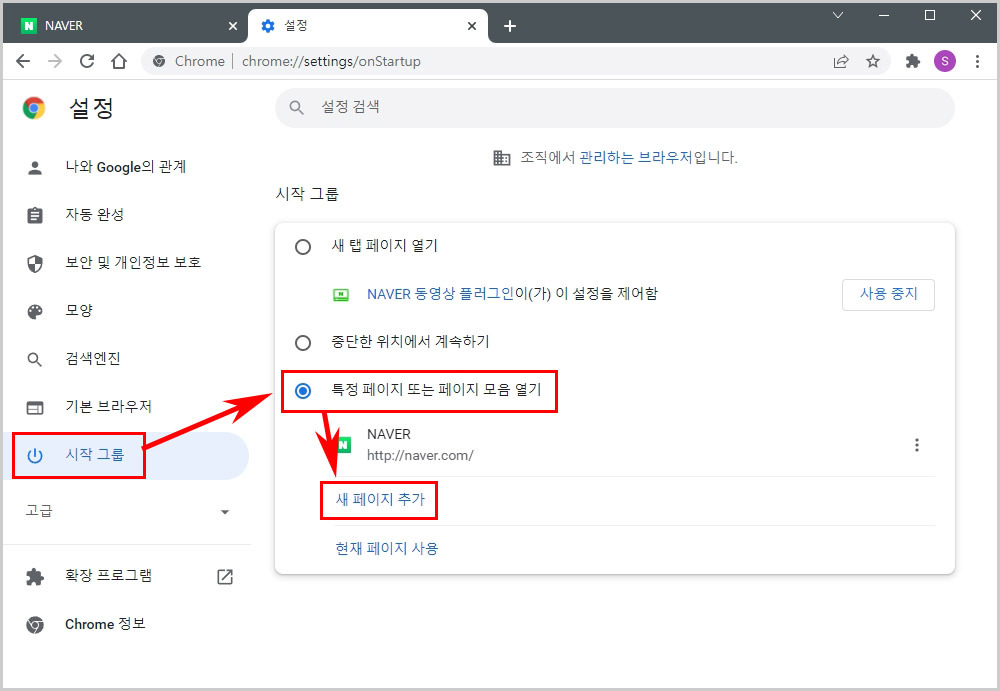Screen dimensions: 1000x691
Task: Switch to the NAVER tab
Action: [126, 26]
